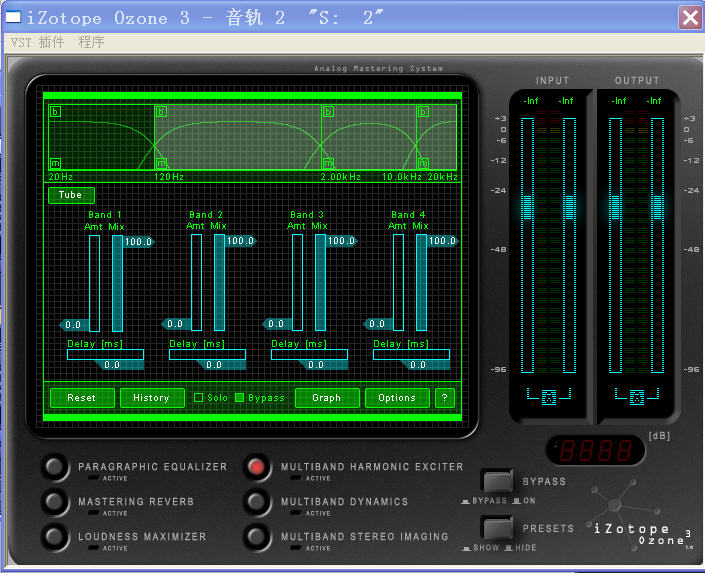This screenshot has width=705, height=573.
Task: Click the 120 Hz crossover label
Action: click(169, 177)
